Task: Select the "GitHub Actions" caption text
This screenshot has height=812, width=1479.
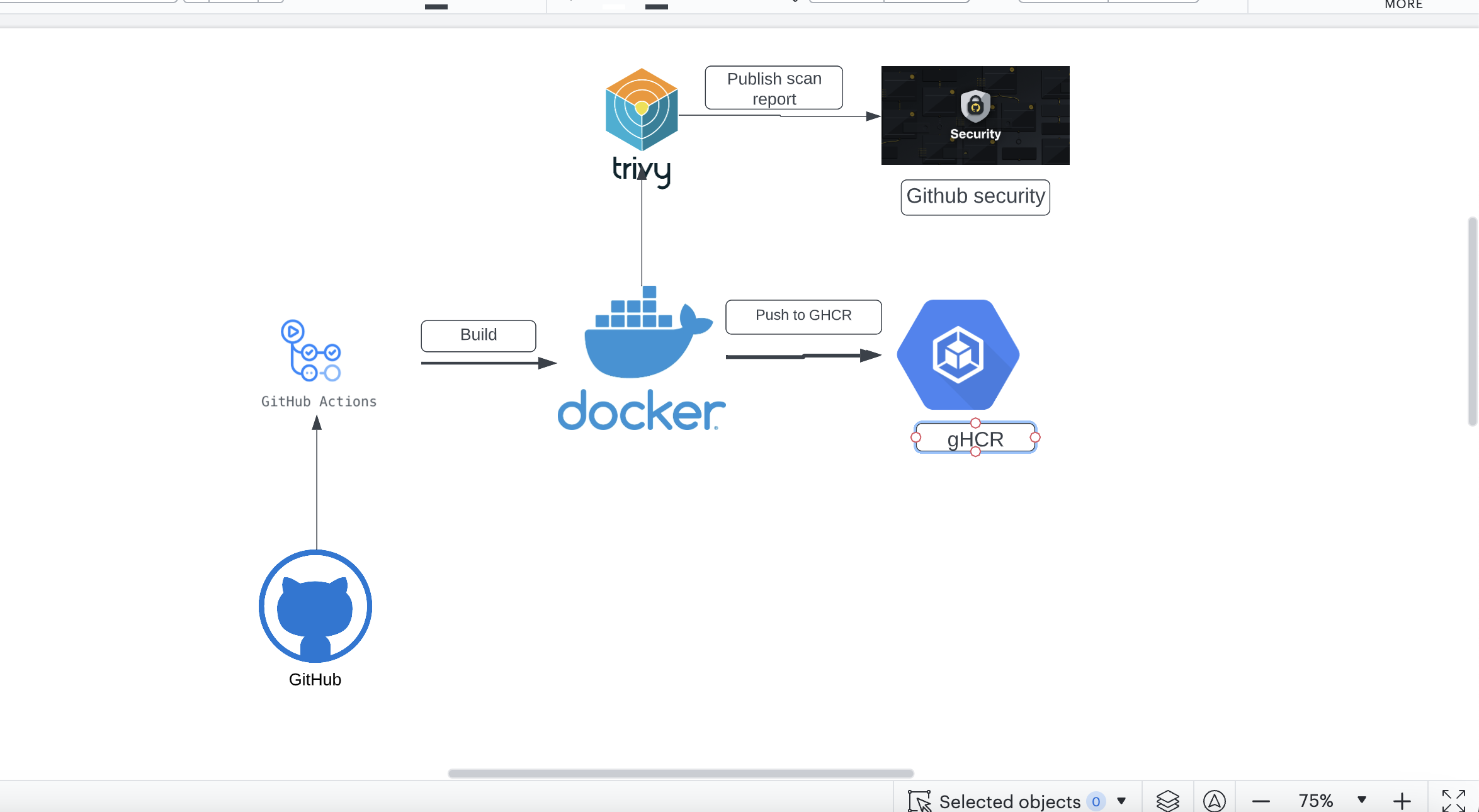Action: (319, 402)
